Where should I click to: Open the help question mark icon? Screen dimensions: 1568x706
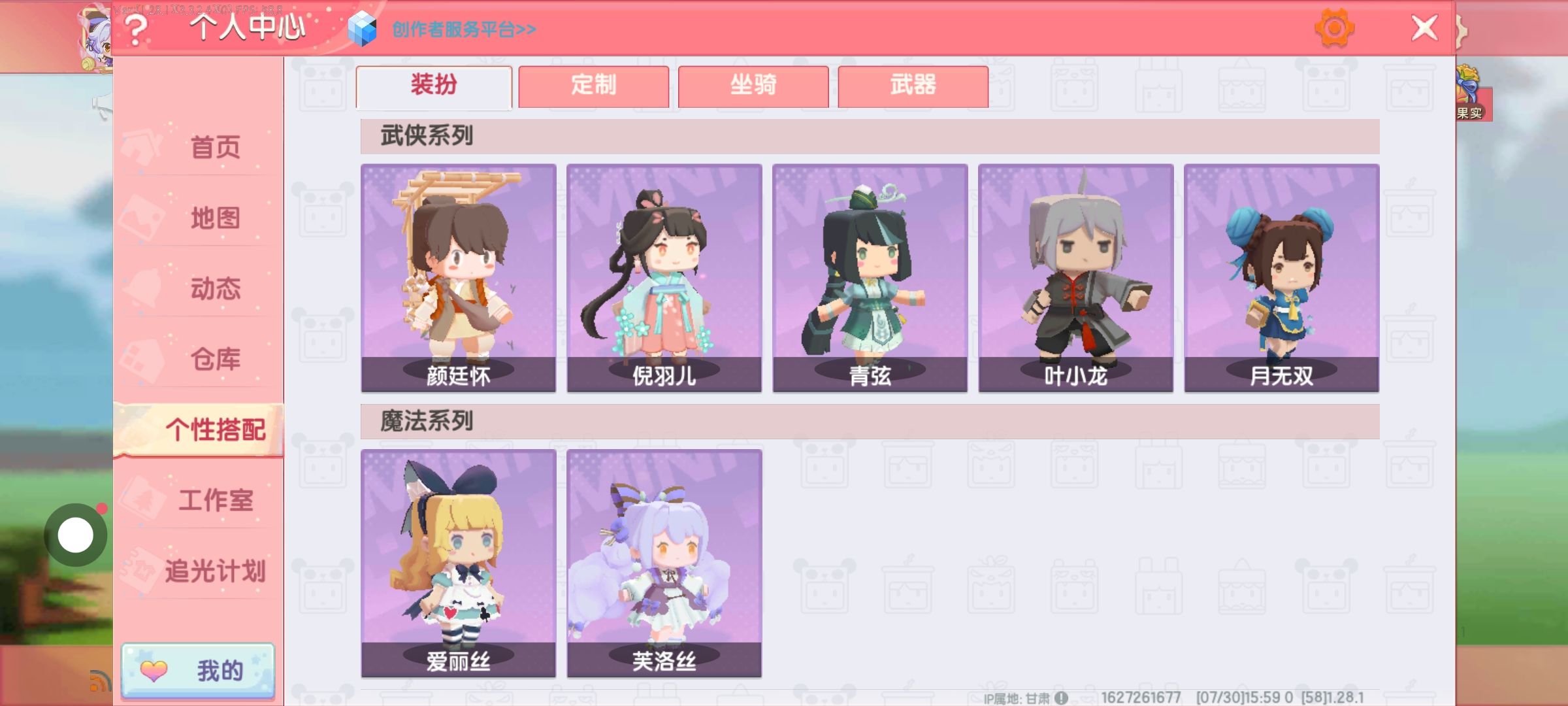[x=136, y=29]
